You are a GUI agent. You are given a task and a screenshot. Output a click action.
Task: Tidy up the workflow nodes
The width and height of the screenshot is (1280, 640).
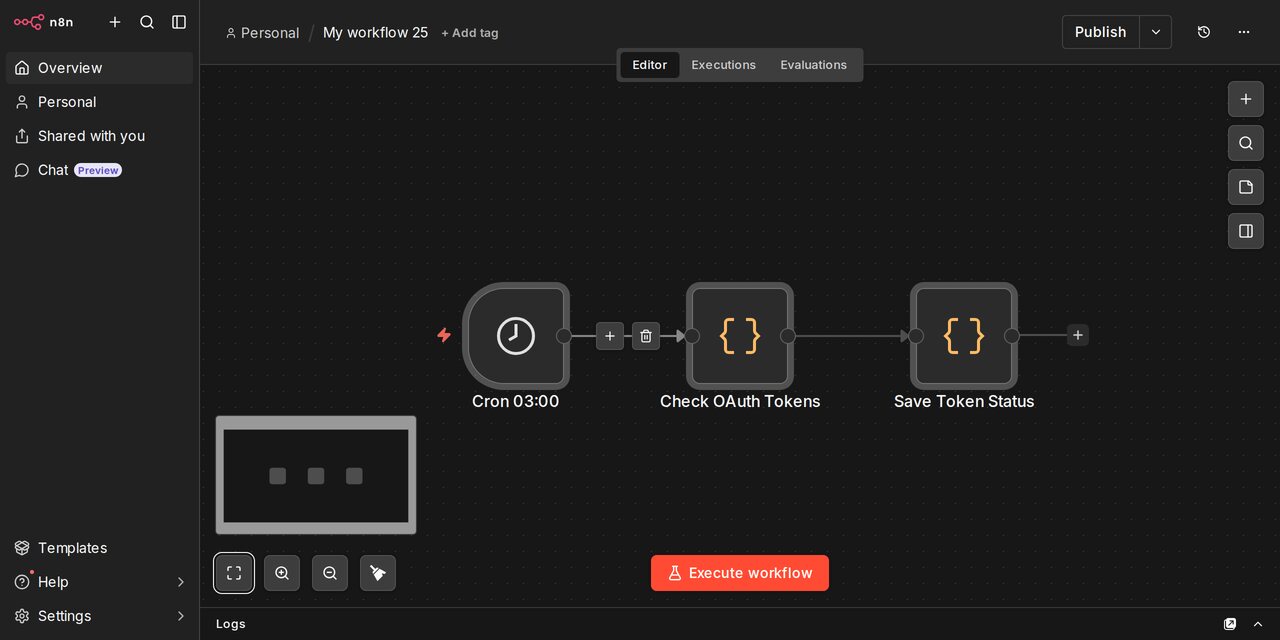coord(378,573)
